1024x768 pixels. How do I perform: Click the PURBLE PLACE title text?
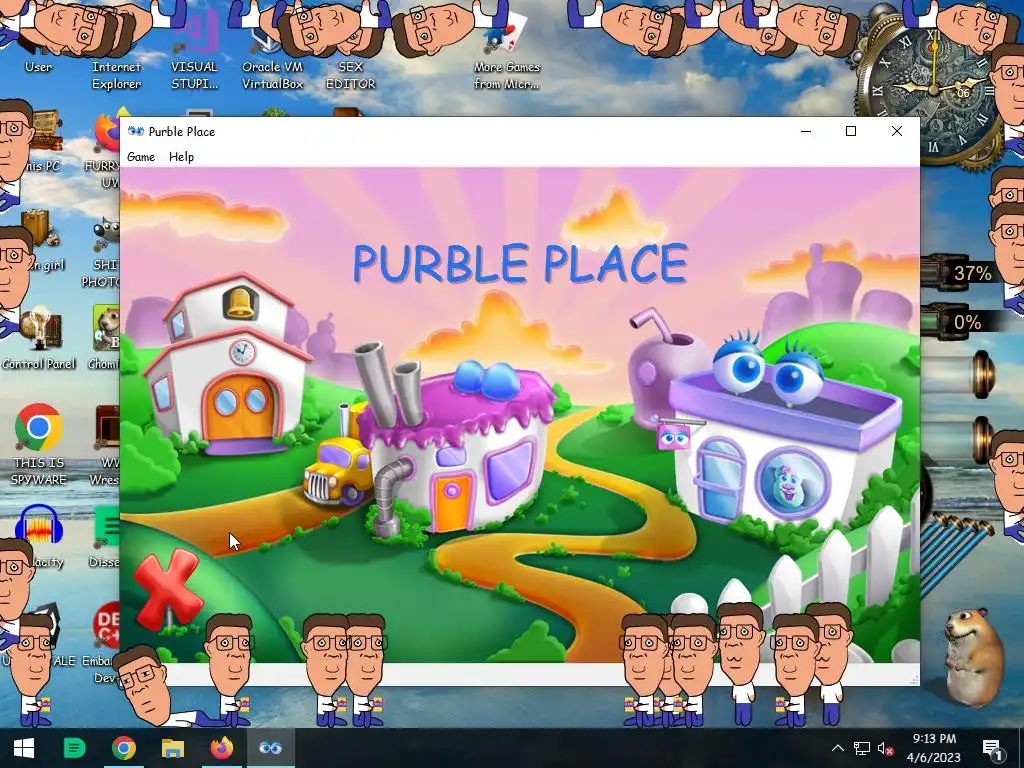(x=520, y=264)
